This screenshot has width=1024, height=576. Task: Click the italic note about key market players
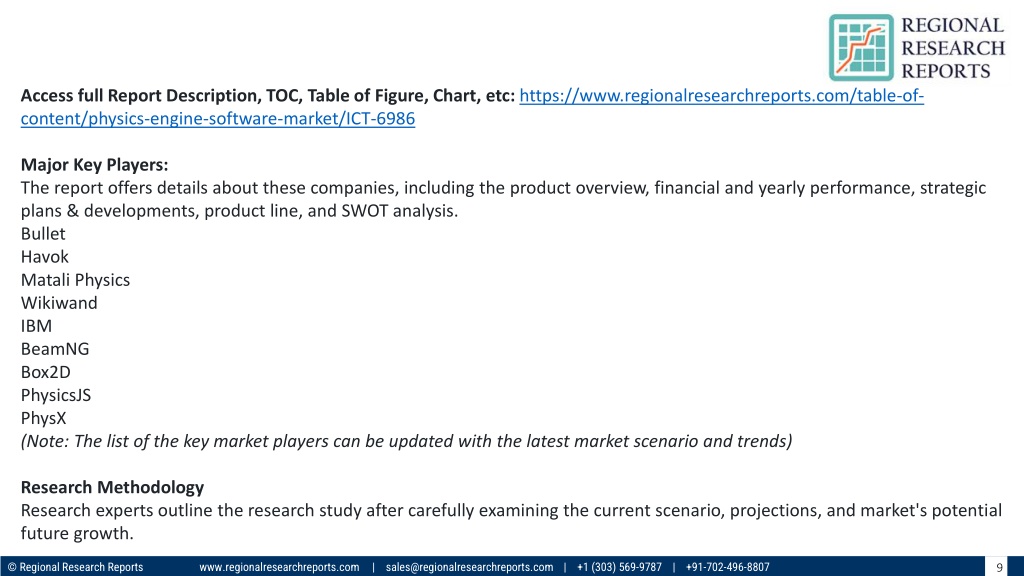point(406,441)
